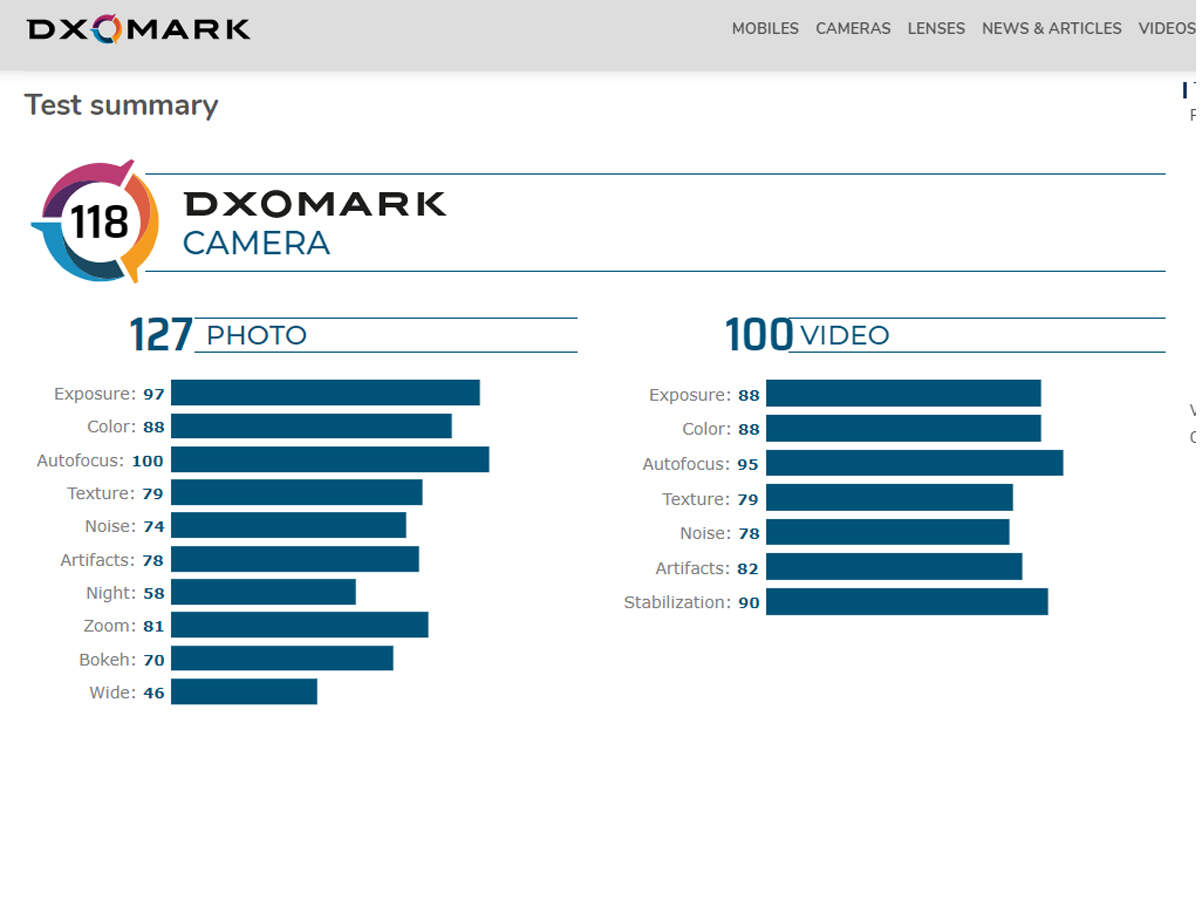
Task: Click the Video Autofocus score bar
Action: [x=915, y=463]
